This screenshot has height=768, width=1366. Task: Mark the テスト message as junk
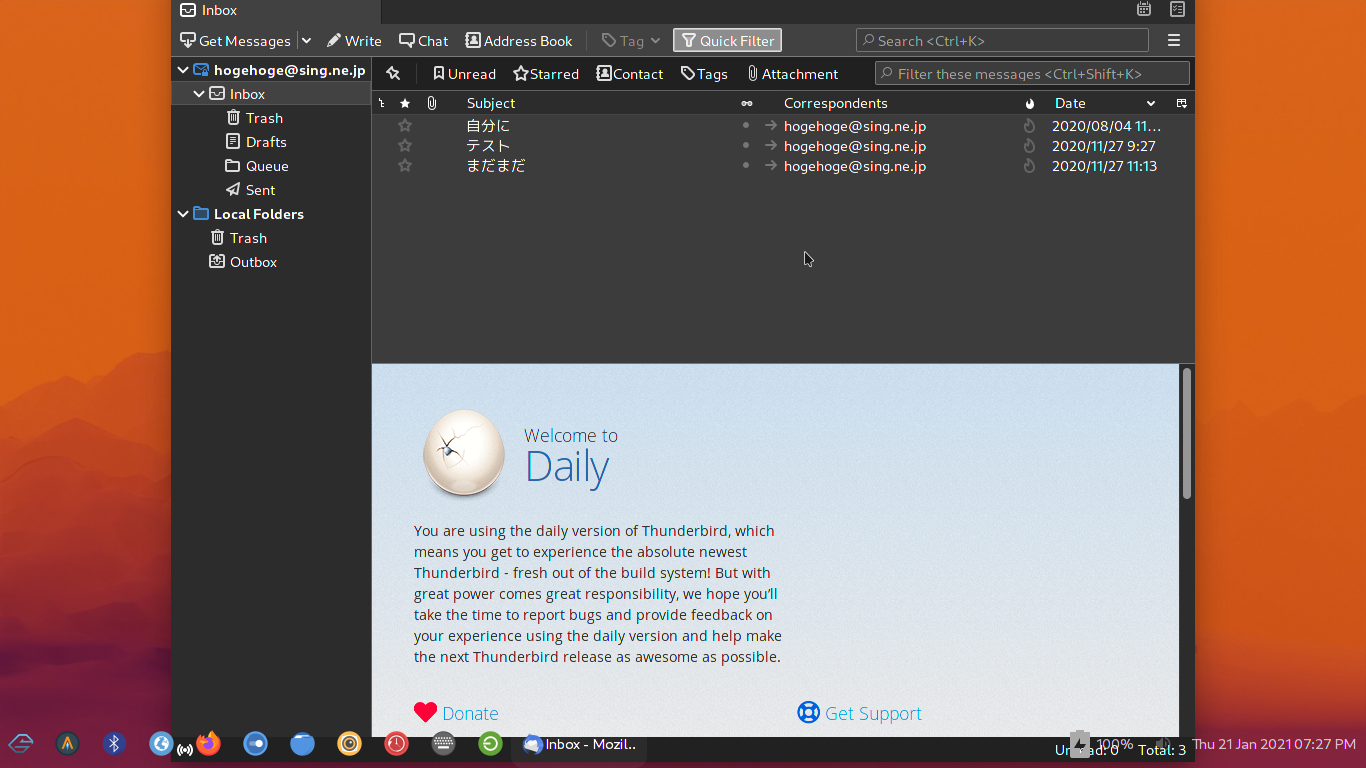pos(1030,146)
